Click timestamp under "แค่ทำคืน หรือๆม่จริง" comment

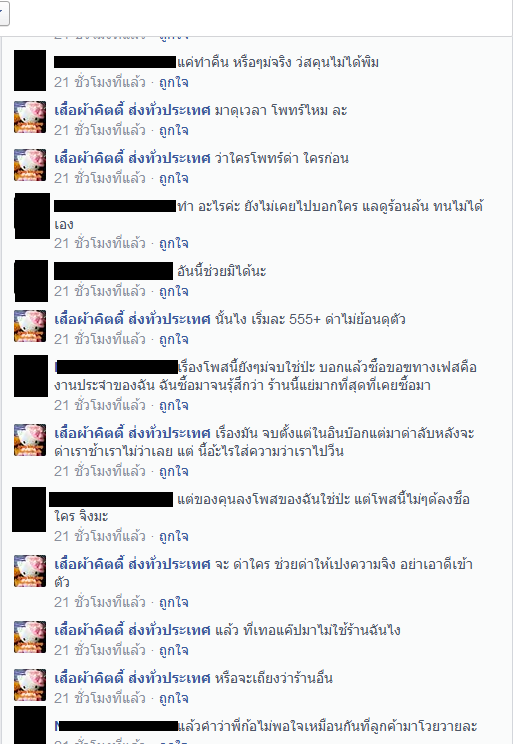coord(100,82)
